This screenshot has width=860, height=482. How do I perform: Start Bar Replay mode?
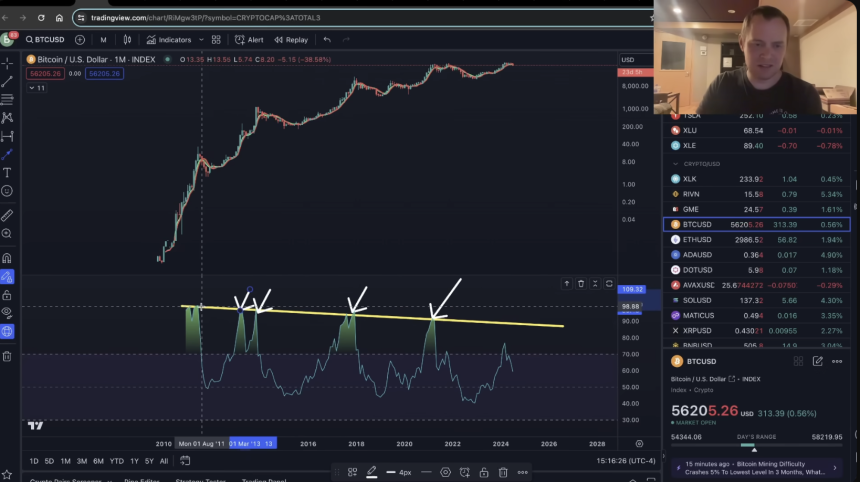click(x=291, y=40)
